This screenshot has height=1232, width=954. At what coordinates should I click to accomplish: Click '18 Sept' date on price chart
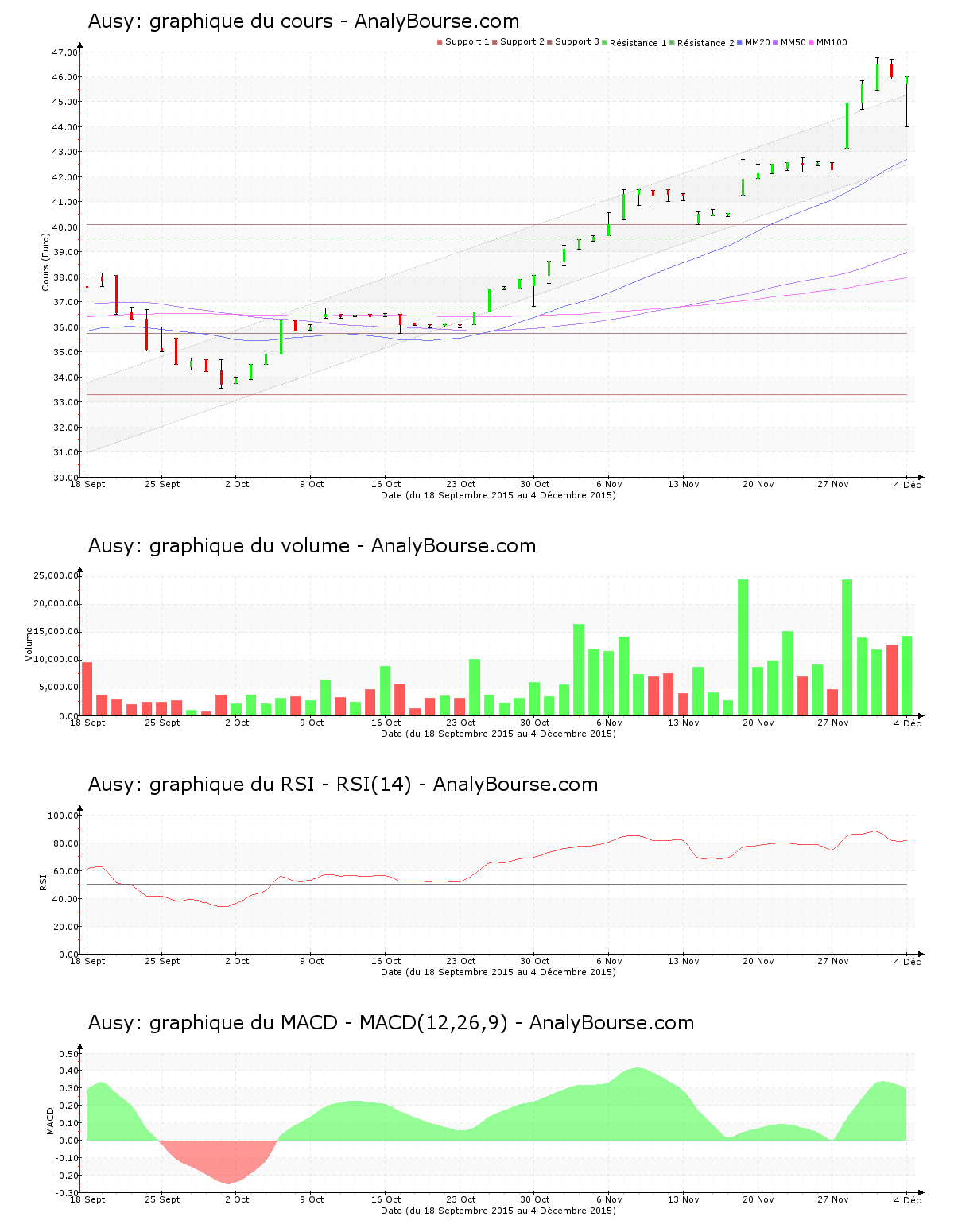[87, 484]
